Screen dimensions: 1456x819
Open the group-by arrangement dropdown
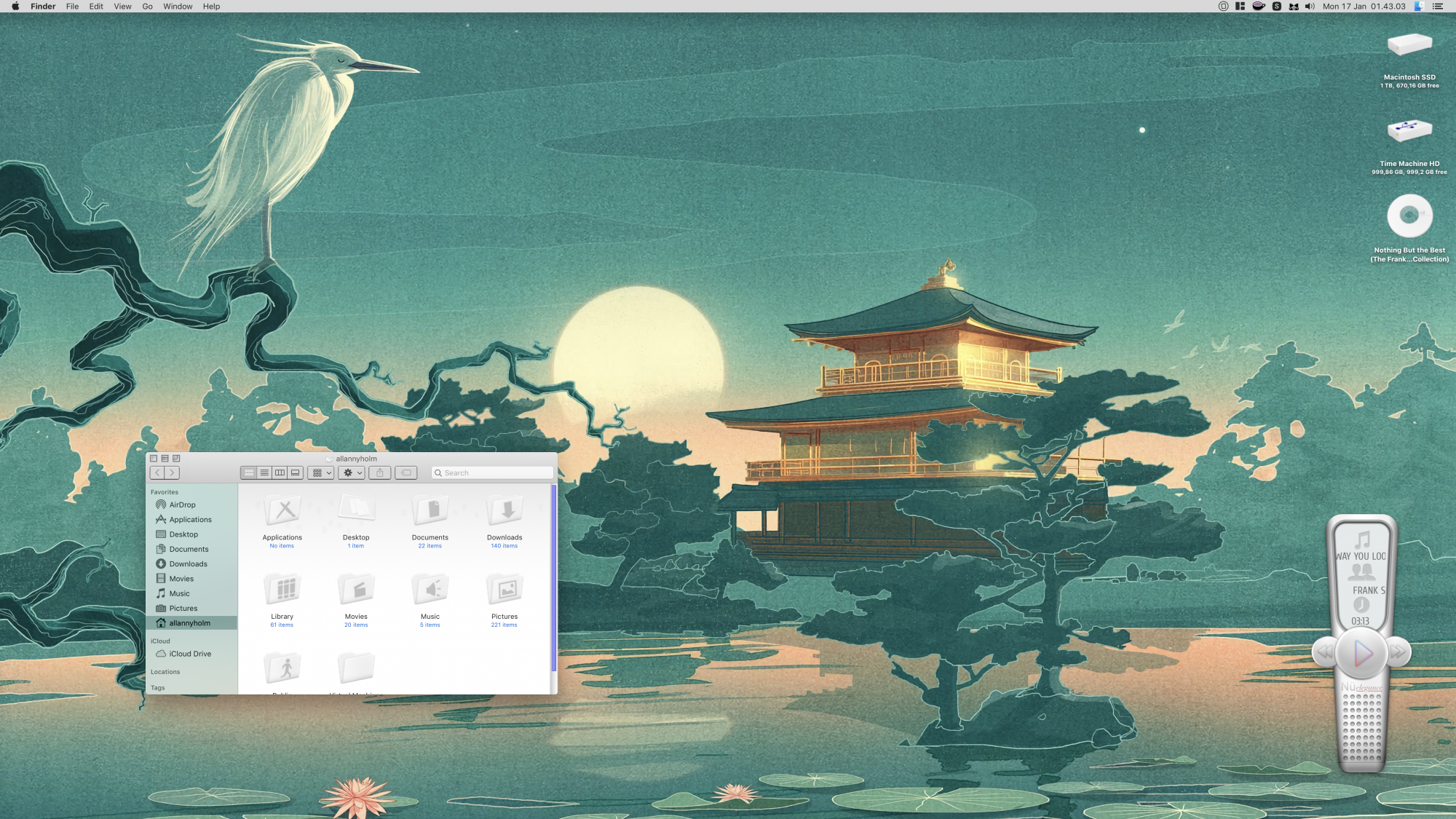(321, 472)
